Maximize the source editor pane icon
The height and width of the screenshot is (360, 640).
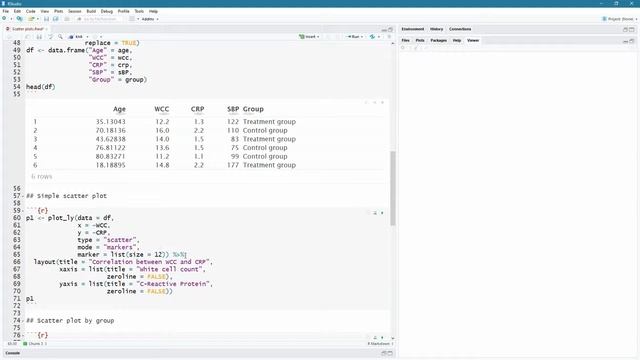tap(390, 29)
